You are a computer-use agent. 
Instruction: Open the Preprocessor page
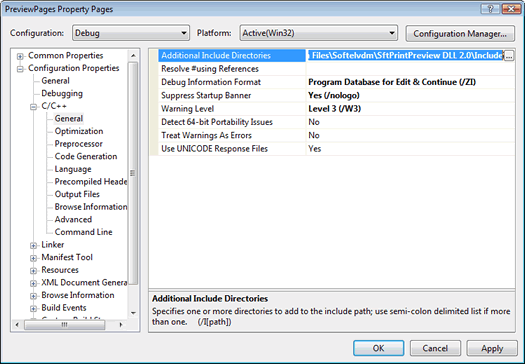coord(79,144)
